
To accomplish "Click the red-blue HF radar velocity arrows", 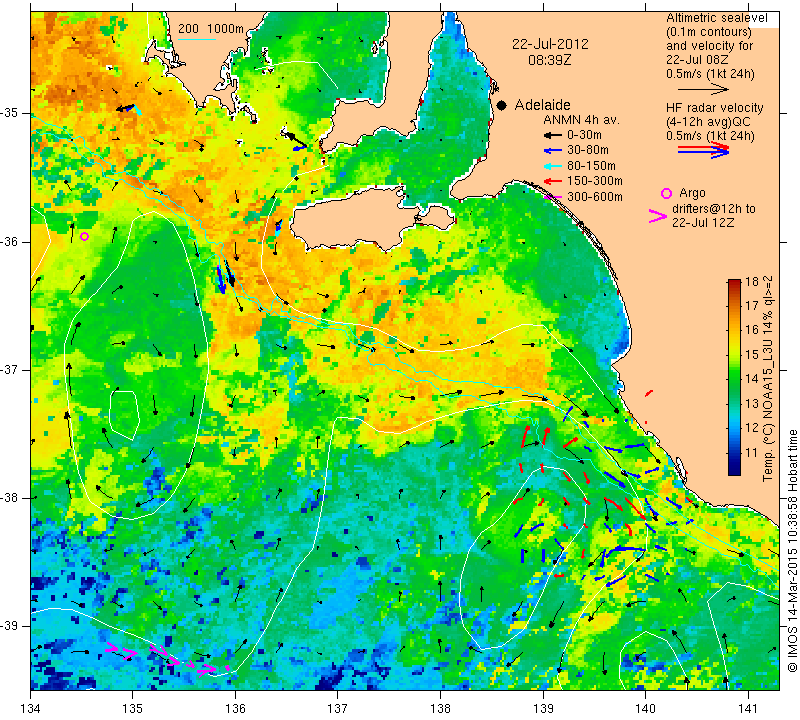I will tap(704, 150).
